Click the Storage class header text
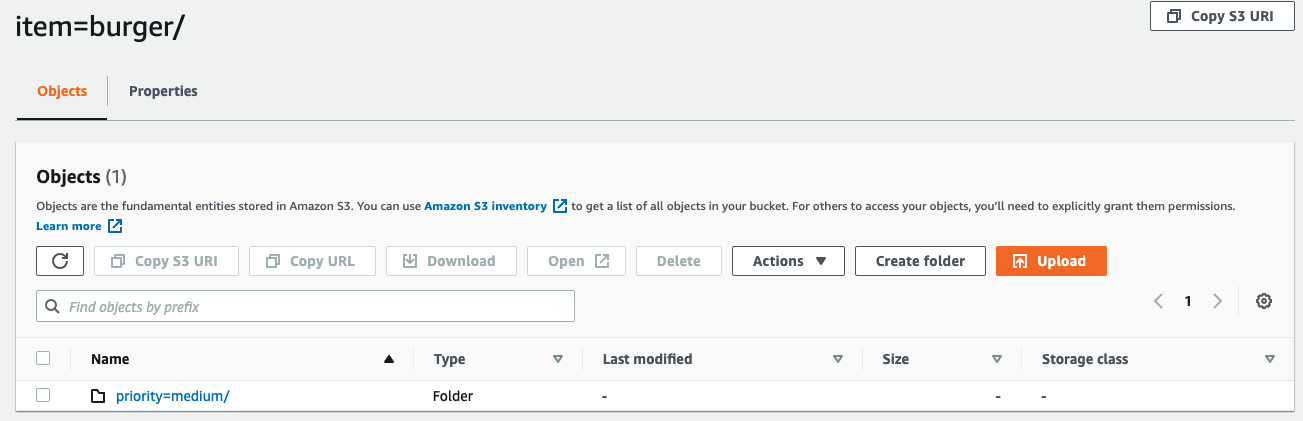 1085,359
